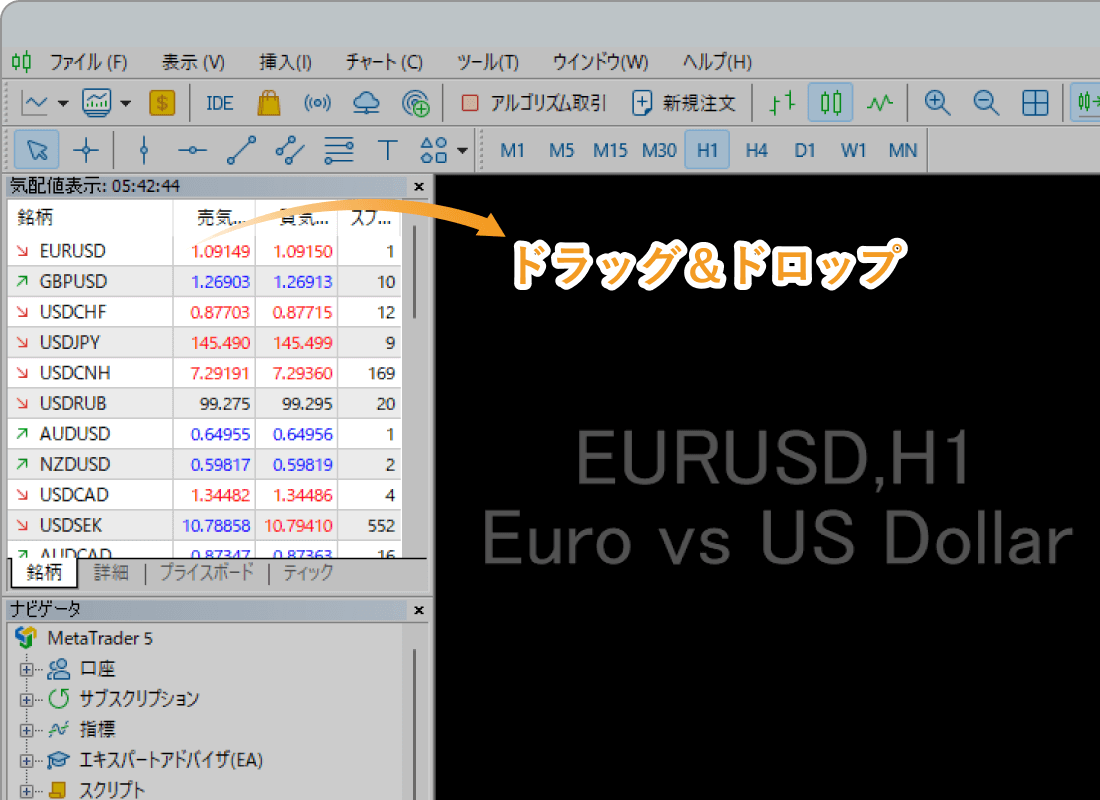
Task: Click the chart profiles monitor icon
Action: [x=97, y=103]
